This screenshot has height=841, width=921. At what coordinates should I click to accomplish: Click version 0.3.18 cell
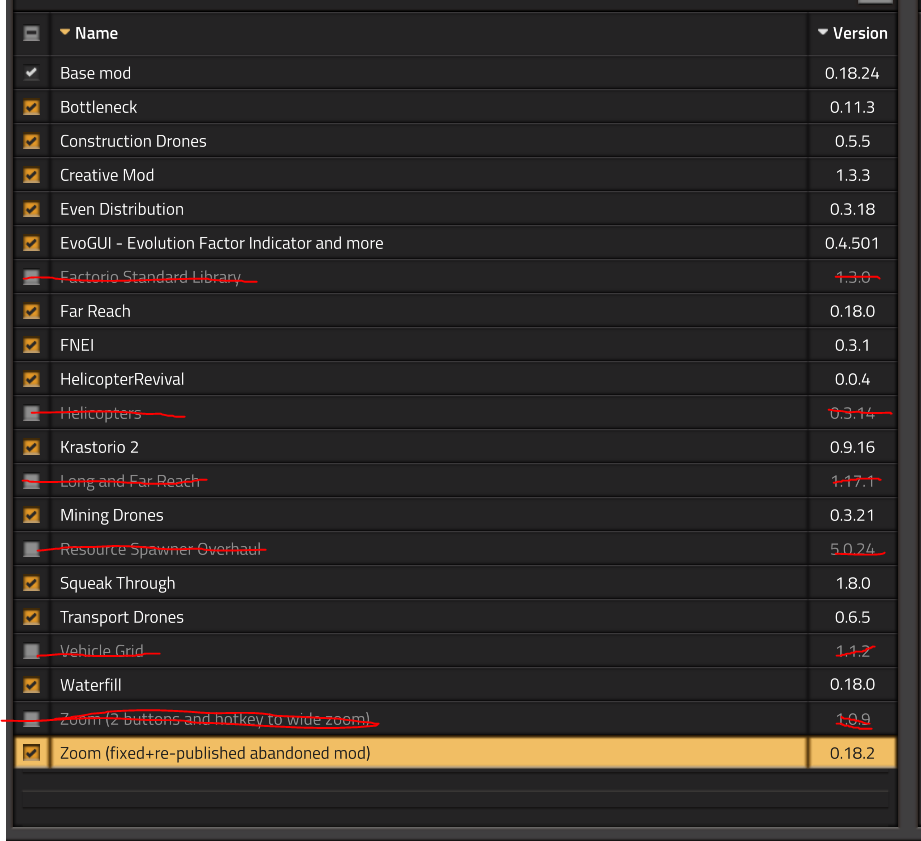pyautogui.click(x=852, y=210)
